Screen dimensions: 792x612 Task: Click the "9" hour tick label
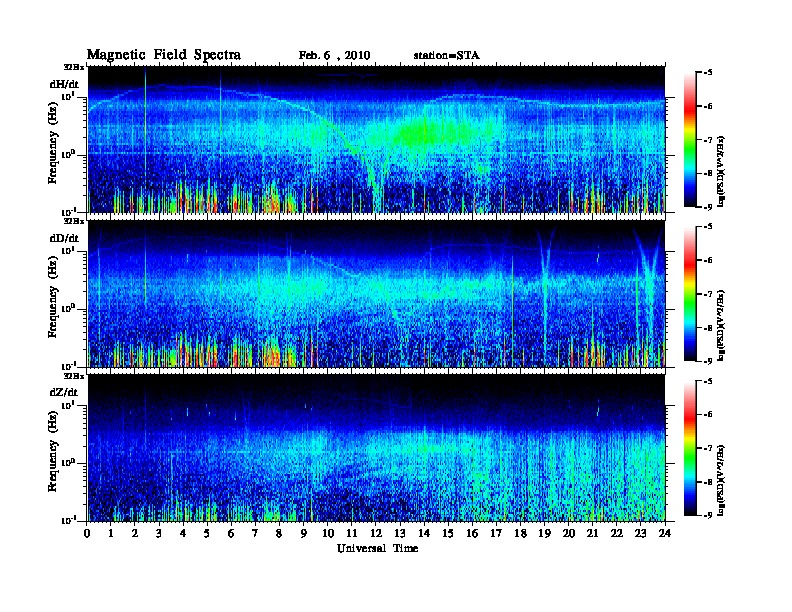304,533
